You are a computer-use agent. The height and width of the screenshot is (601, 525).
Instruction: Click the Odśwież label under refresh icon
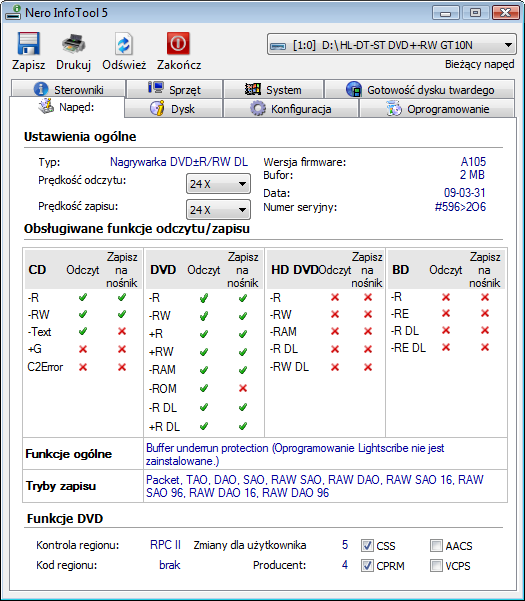click(124, 65)
